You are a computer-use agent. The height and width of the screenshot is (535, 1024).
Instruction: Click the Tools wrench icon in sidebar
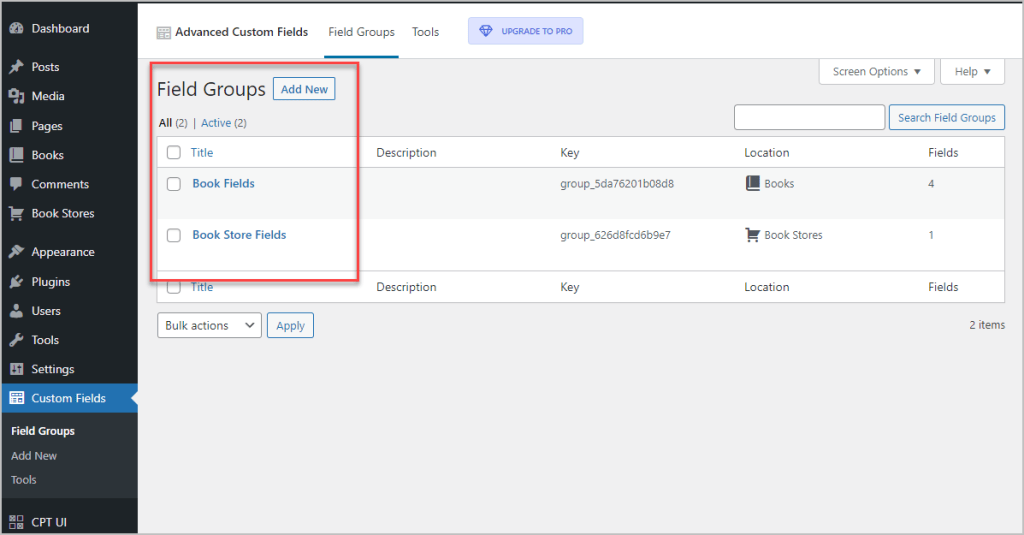[16, 340]
